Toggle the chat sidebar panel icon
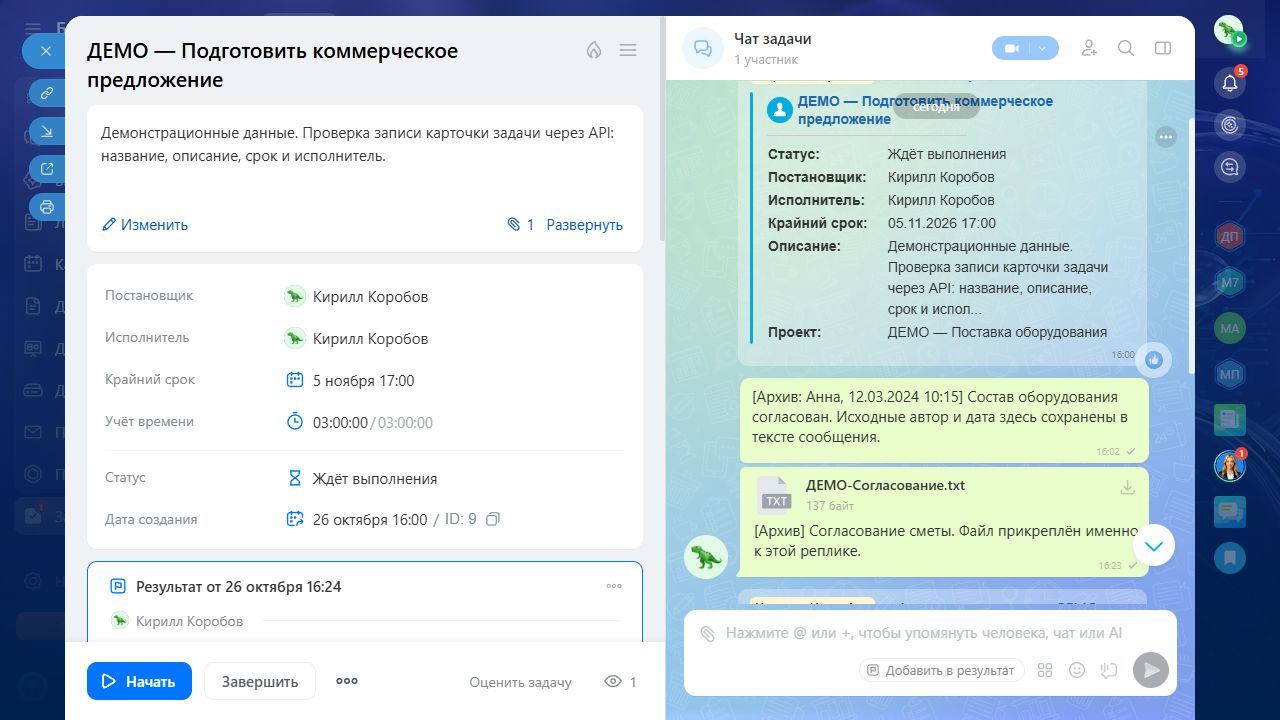The height and width of the screenshot is (720, 1280). pyautogui.click(x=1162, y=48)
